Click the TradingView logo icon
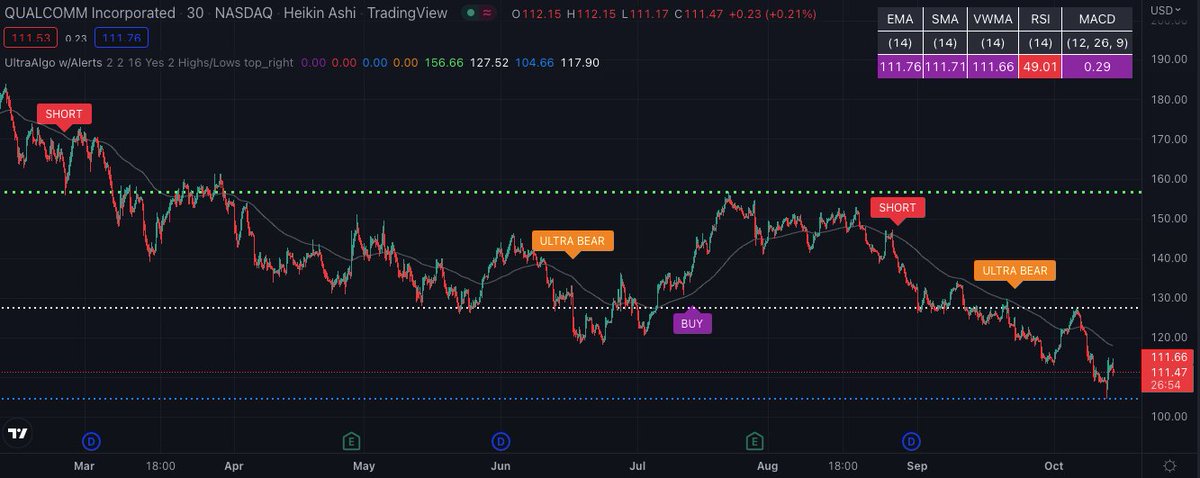1200x478 pixels. pyautogui.click(x=17, y=433)
